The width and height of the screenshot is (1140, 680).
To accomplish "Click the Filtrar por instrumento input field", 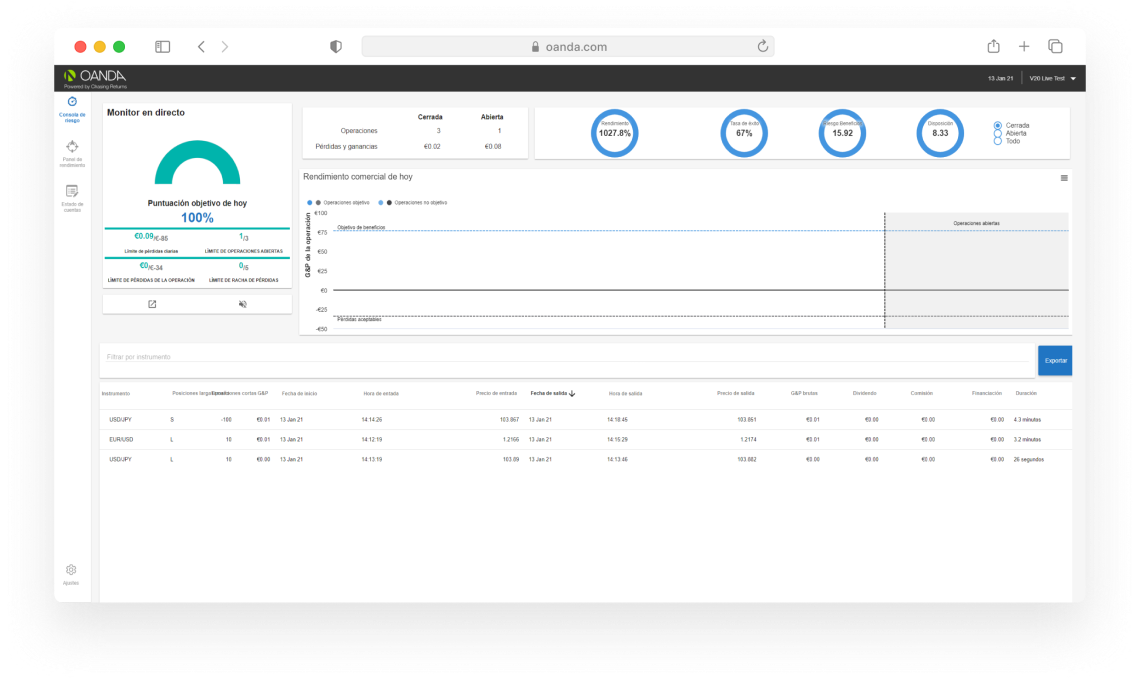I will (x=567, y=356).
